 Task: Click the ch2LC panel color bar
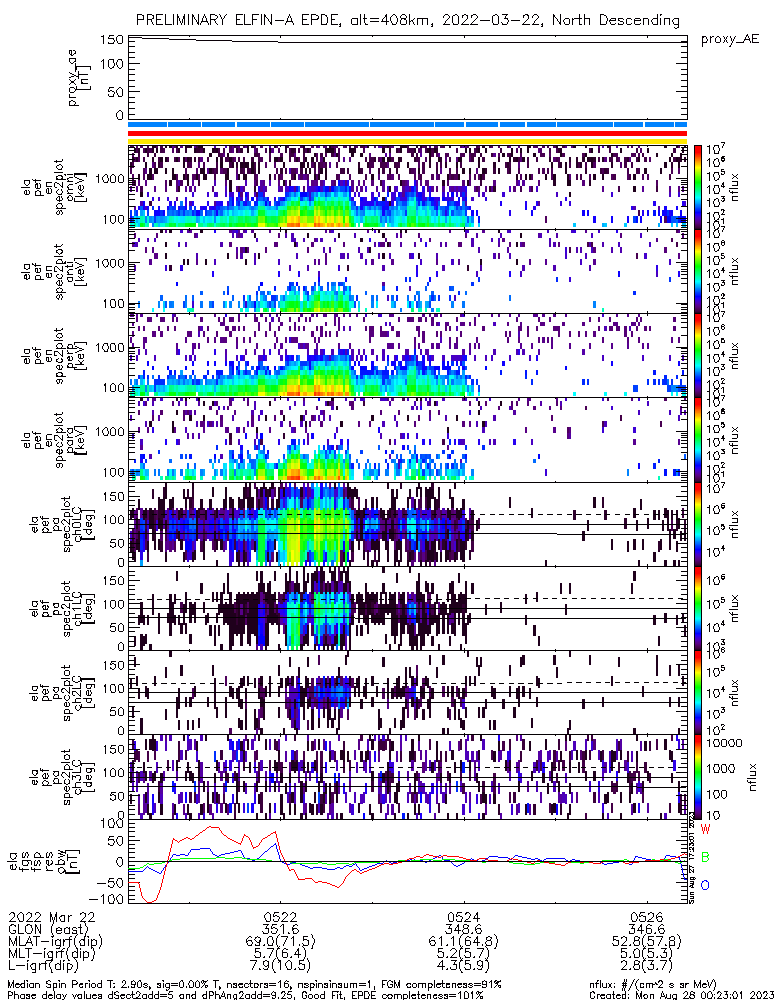click(698, 693)
